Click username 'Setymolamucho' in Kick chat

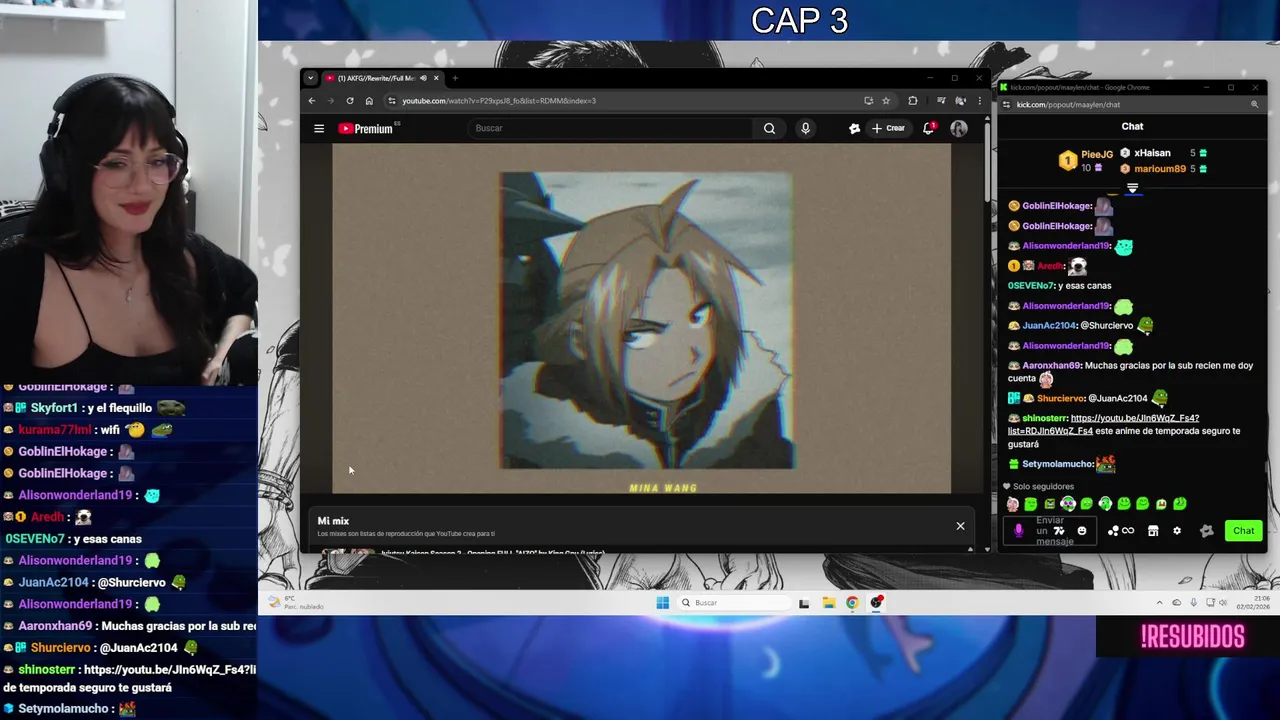click(1057, 464)
